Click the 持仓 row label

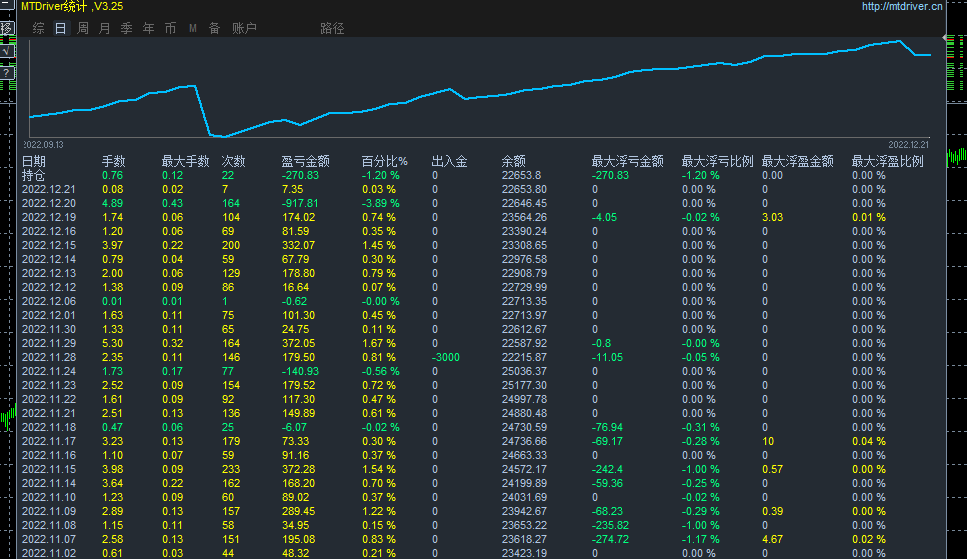(x=34, y=175)
